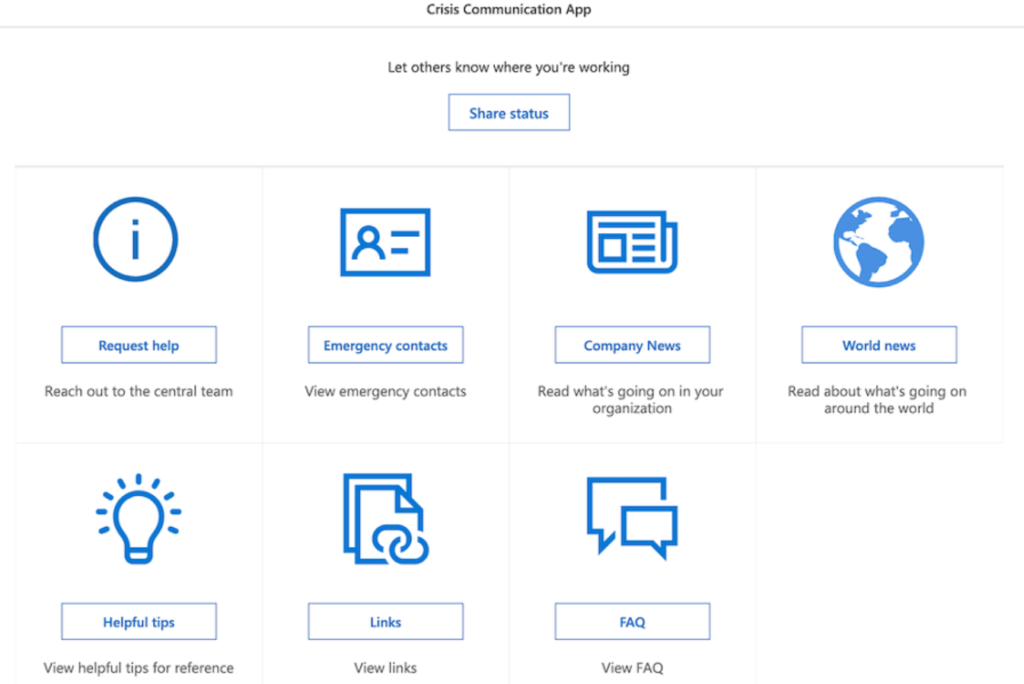Click the "View links" description text

[385, 668]
